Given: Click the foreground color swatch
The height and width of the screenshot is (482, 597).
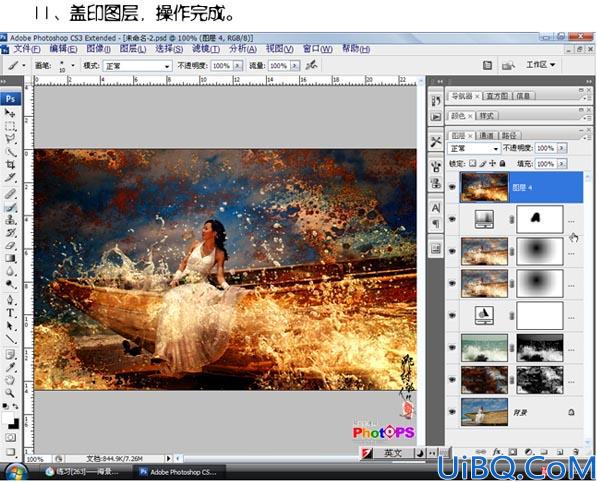Looking at the screenshot, I should [x=8, y=418].
